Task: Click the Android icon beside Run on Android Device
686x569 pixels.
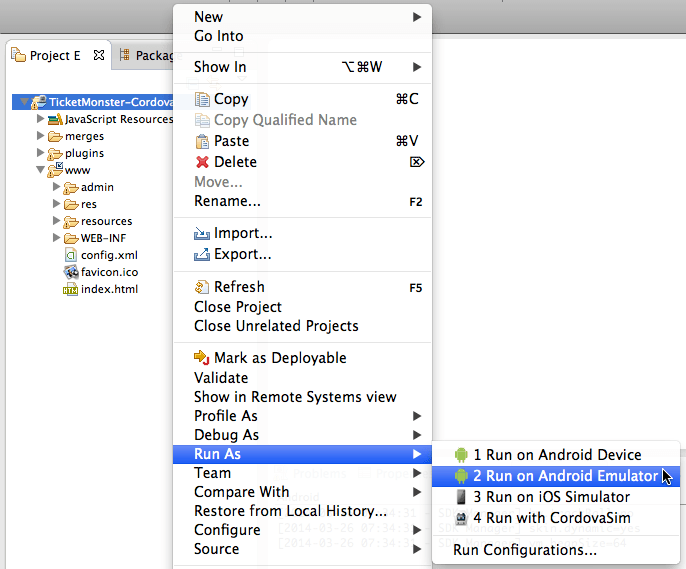Action: [x=461, y=455]
